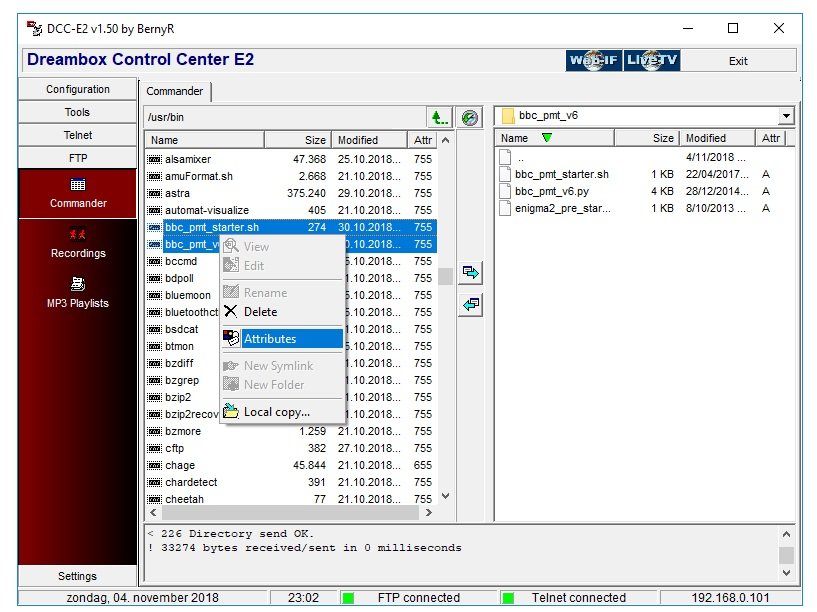Select View in the context menu
Image resolution: width=817 pixels, height=612 pixels.
point(283,246)
